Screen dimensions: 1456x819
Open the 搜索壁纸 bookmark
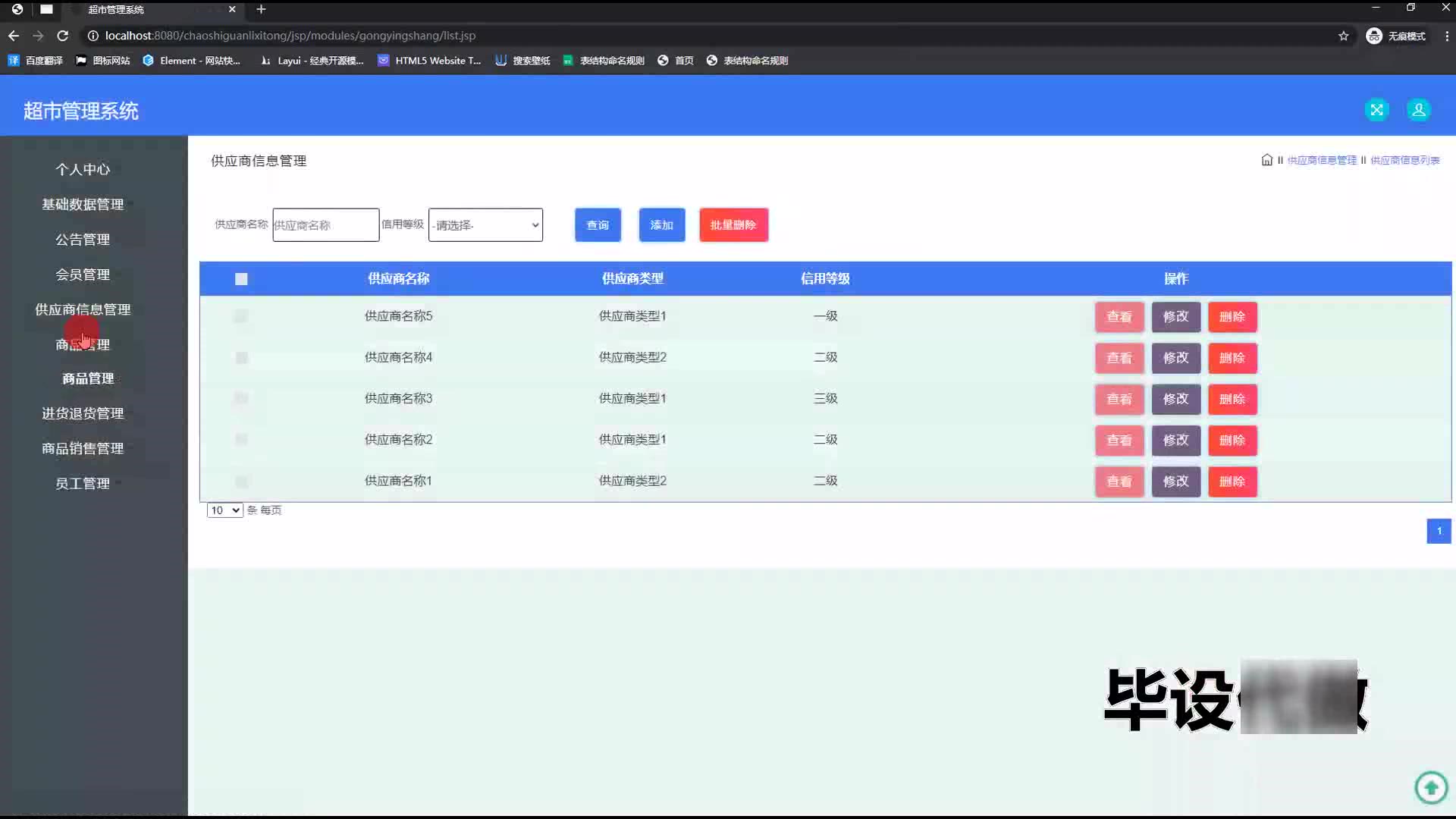tap(522, 61)
